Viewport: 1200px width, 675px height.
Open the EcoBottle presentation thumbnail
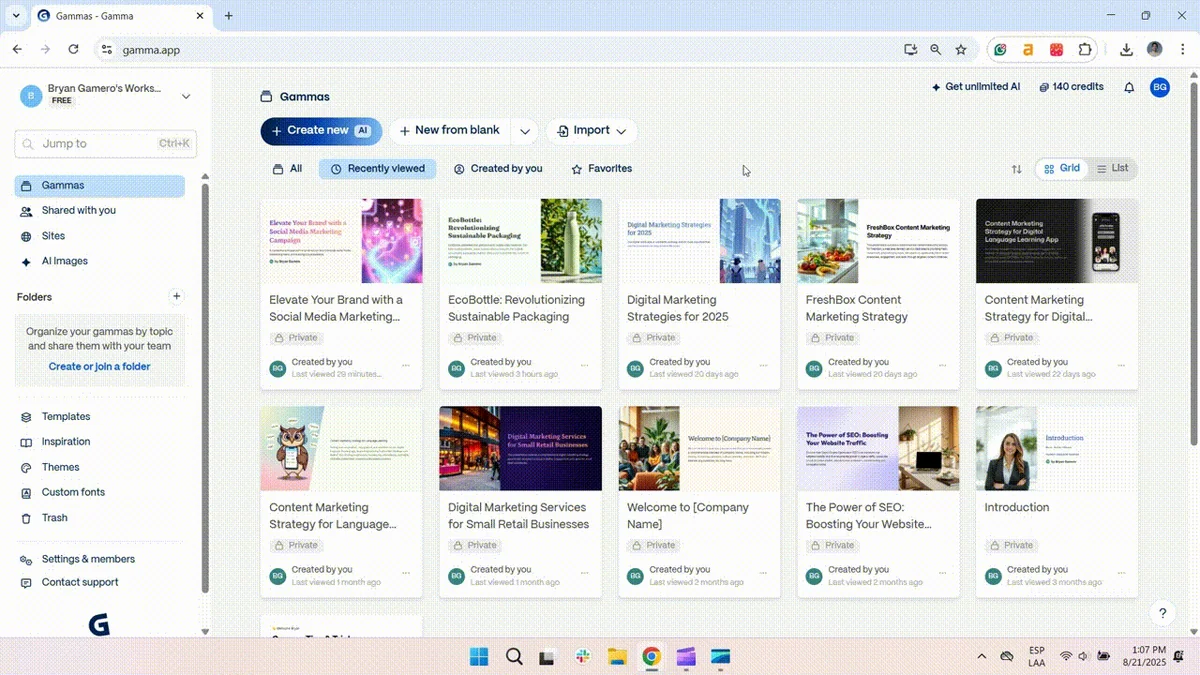[x=520, y=240]
